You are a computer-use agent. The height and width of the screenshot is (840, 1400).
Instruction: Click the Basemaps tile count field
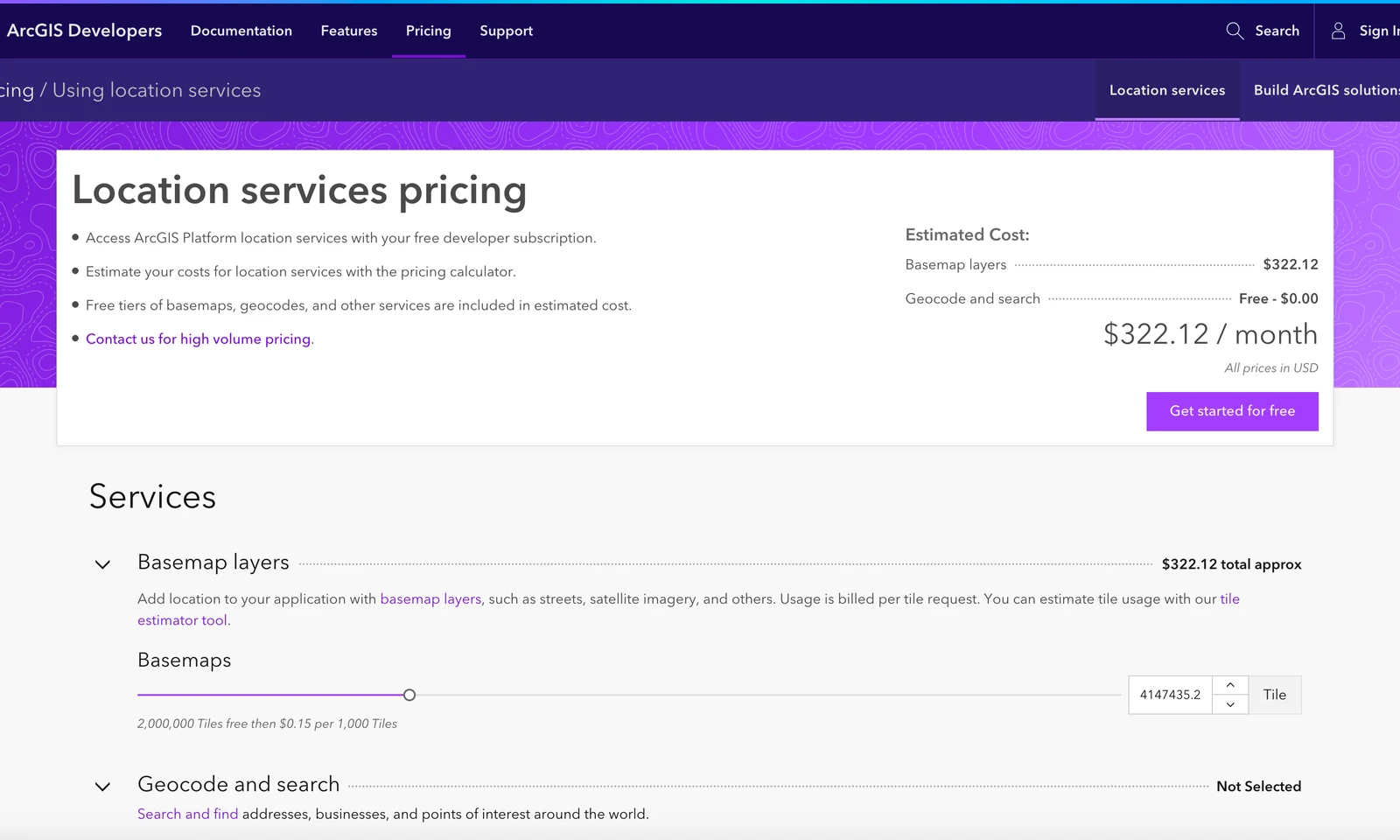tap(1170, 695)
